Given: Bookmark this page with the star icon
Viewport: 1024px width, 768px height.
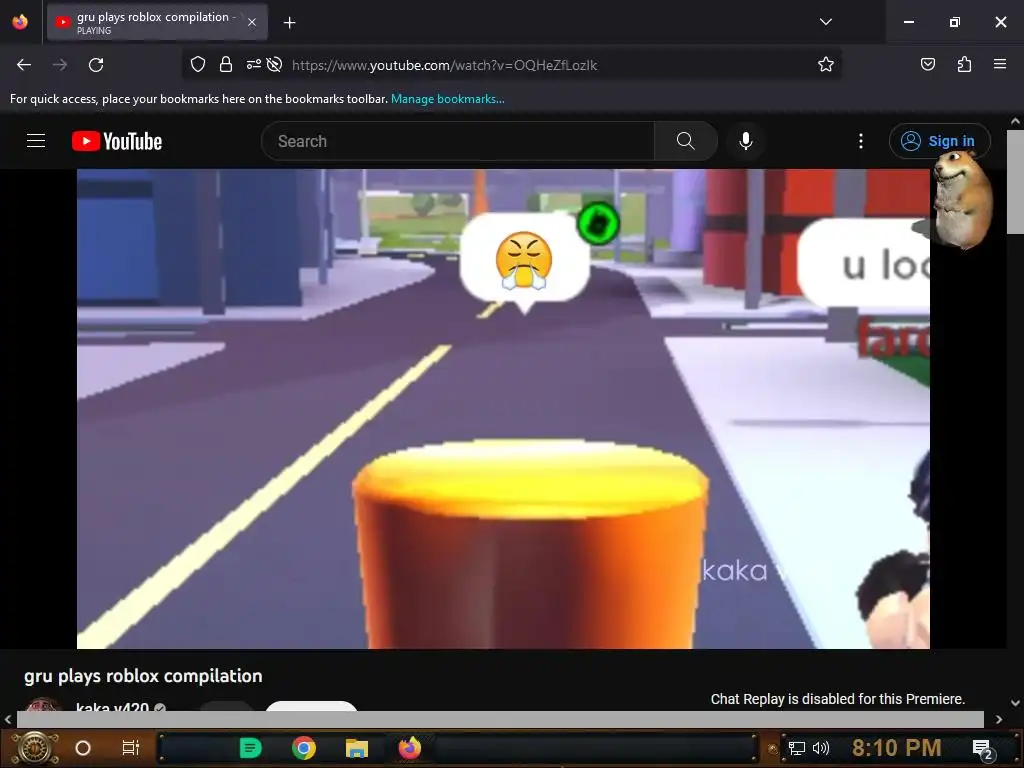Looking at the screenshot, I should click(x=825, y=64).
